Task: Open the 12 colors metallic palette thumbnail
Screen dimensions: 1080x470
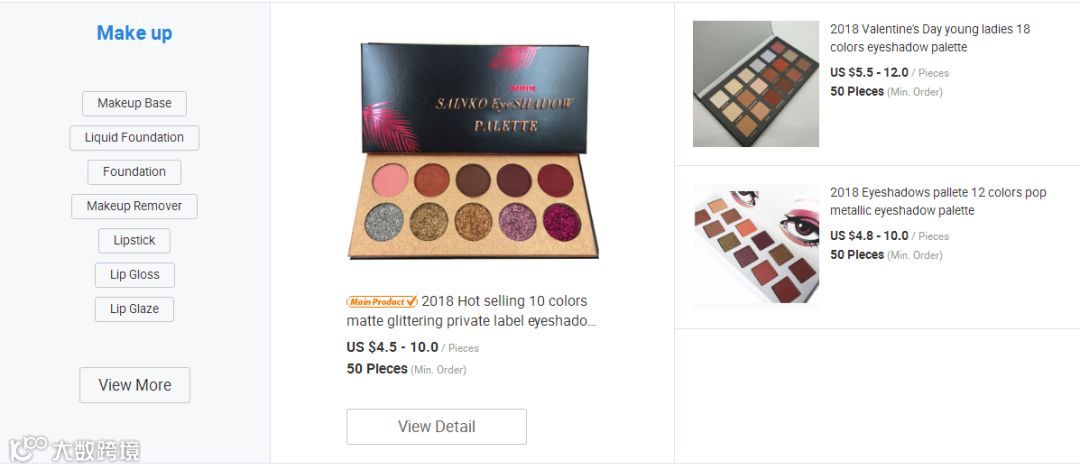Action: point(756,247)
